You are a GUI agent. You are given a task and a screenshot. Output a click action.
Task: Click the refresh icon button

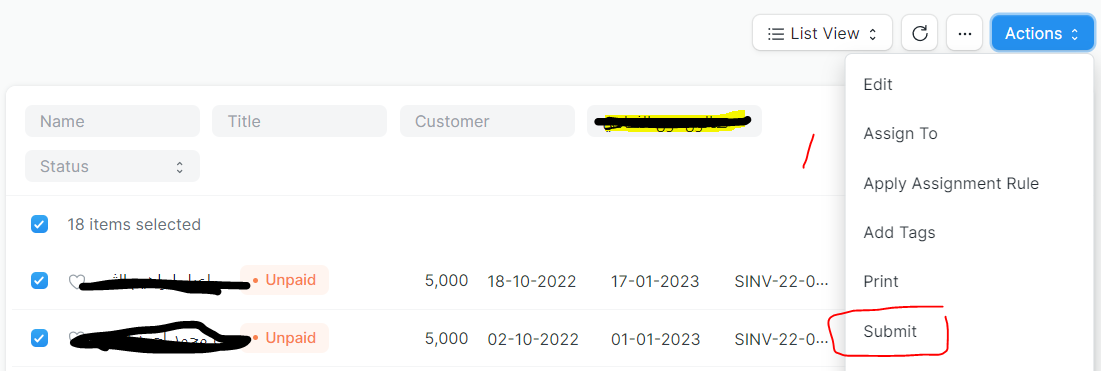coord(919,33)
